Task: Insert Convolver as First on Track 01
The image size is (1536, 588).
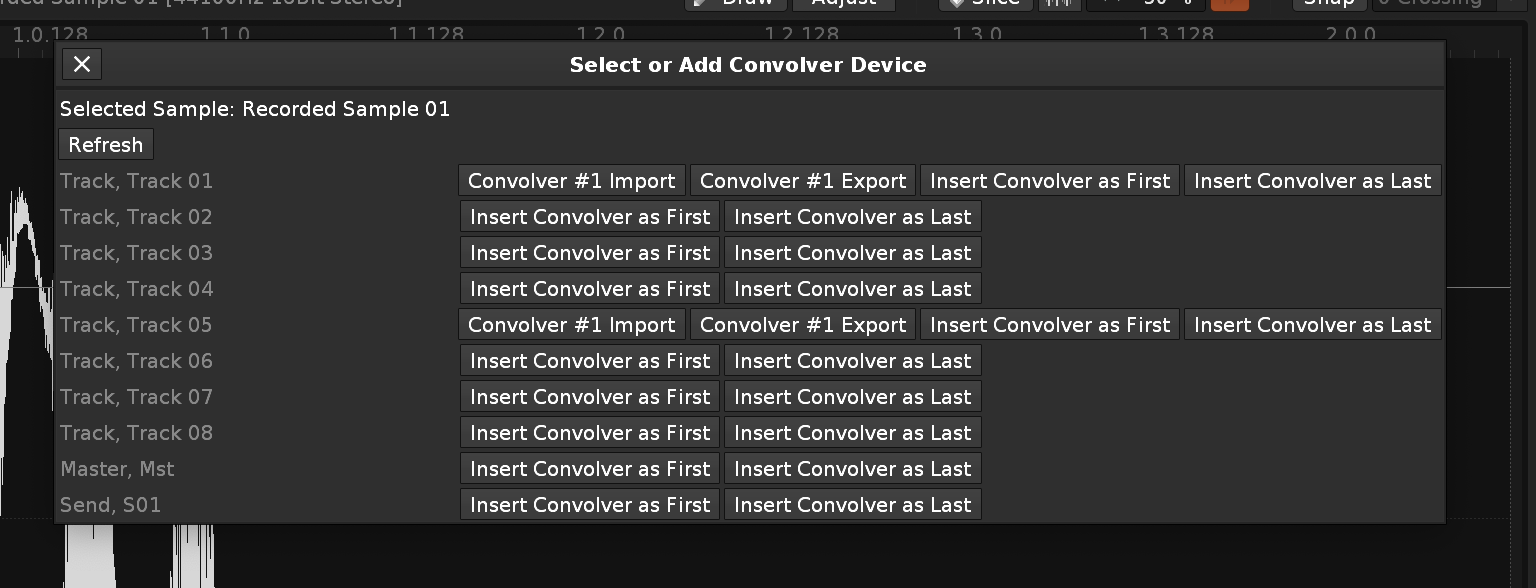Action: [x=1050, y=181]
